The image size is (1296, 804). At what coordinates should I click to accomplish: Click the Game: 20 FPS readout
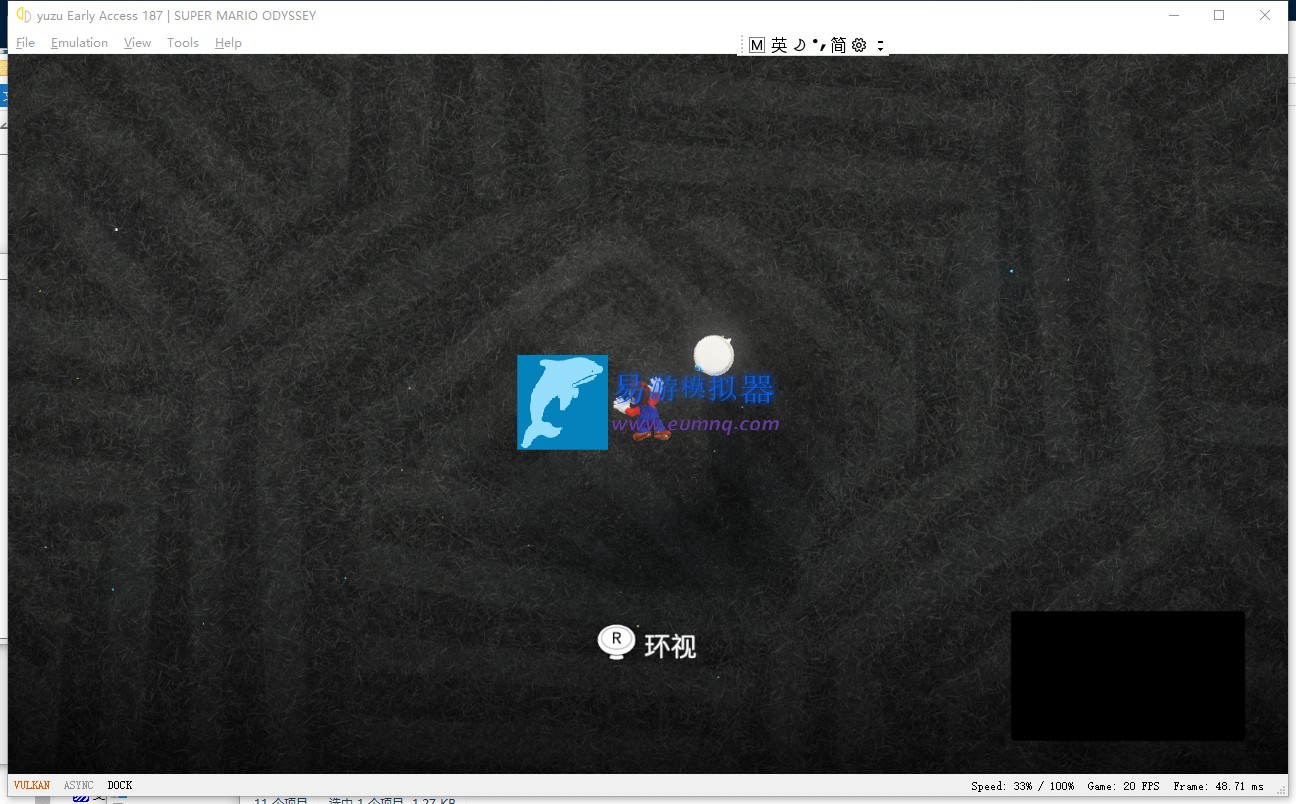point(1124,786)
